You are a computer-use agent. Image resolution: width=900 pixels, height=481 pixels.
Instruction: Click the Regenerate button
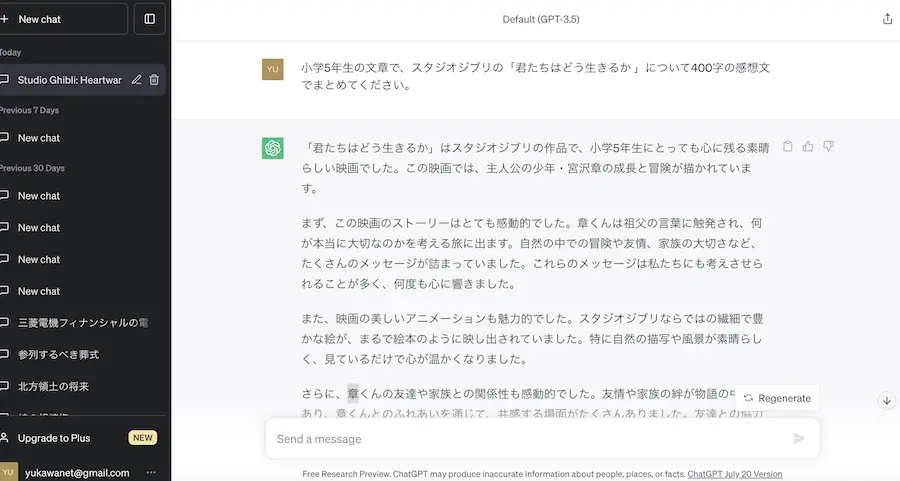click(x=777, y=398)
